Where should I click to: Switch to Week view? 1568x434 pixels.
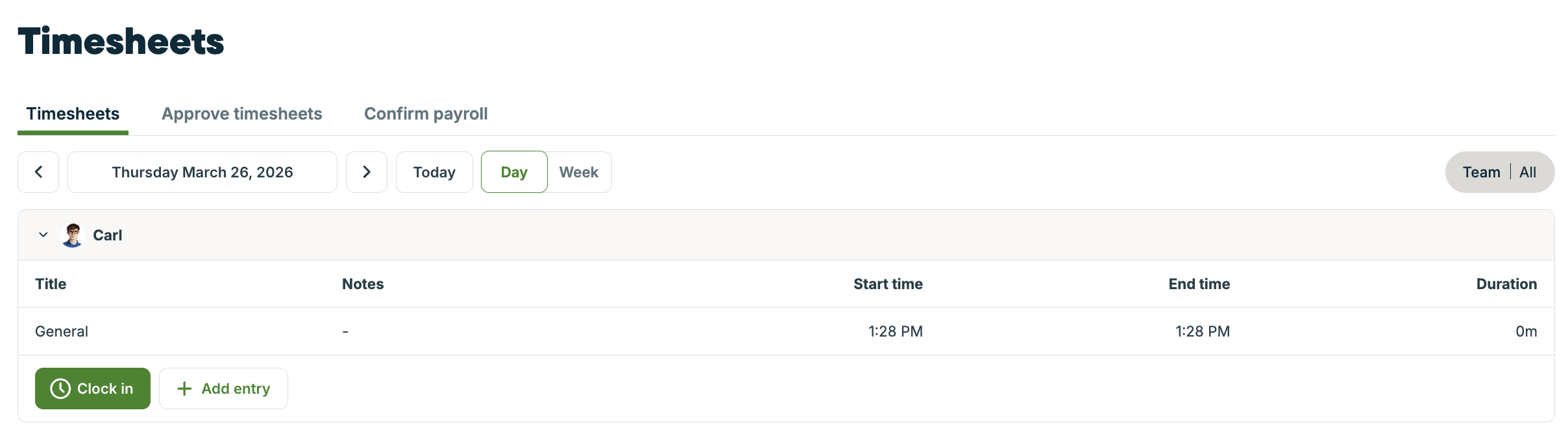click(x=579, y=172)
